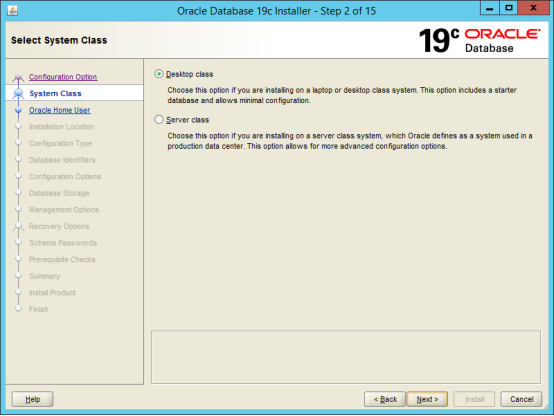Select the Server class radio button
This screenshot has height=416, width=554.
click(159, 119)
